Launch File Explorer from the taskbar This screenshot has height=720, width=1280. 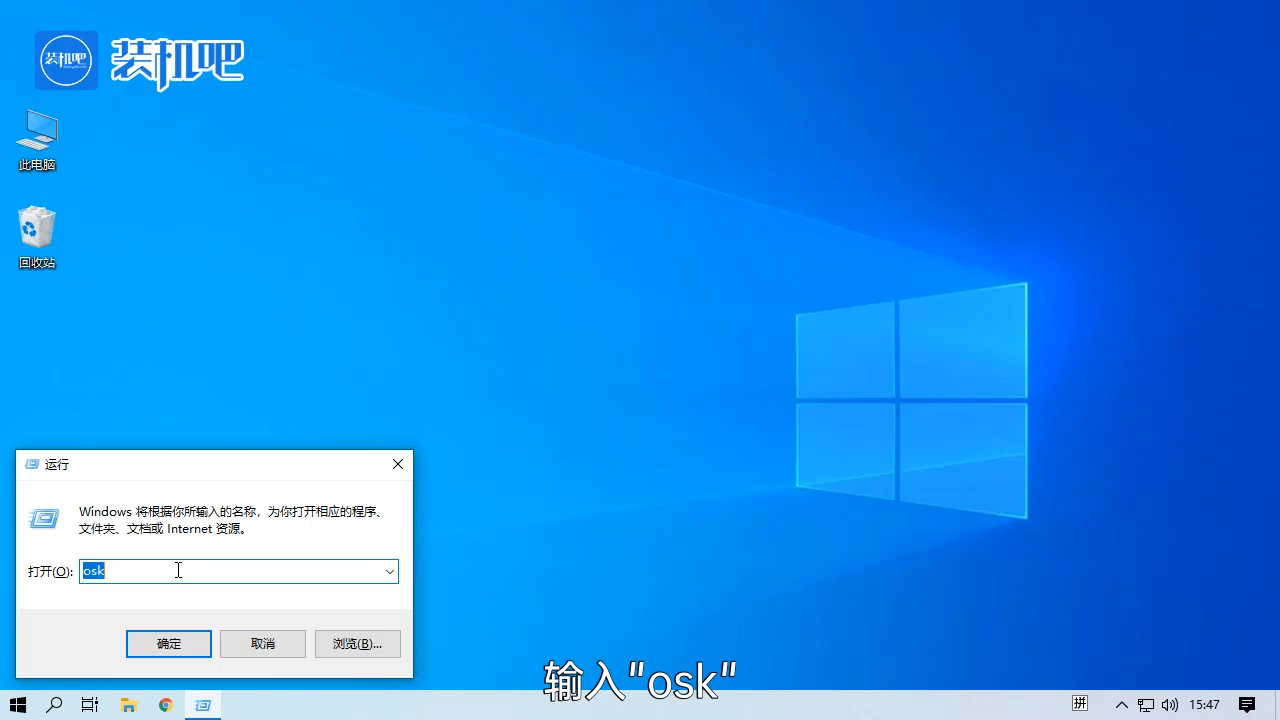click(x=128, y=705)
